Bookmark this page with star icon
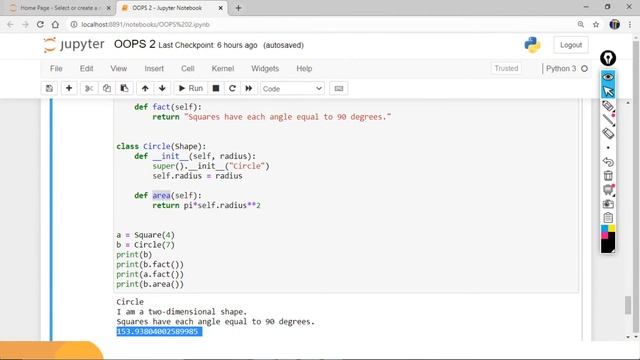The height and width of the screenshot is (360, 640). coord(596,24)
